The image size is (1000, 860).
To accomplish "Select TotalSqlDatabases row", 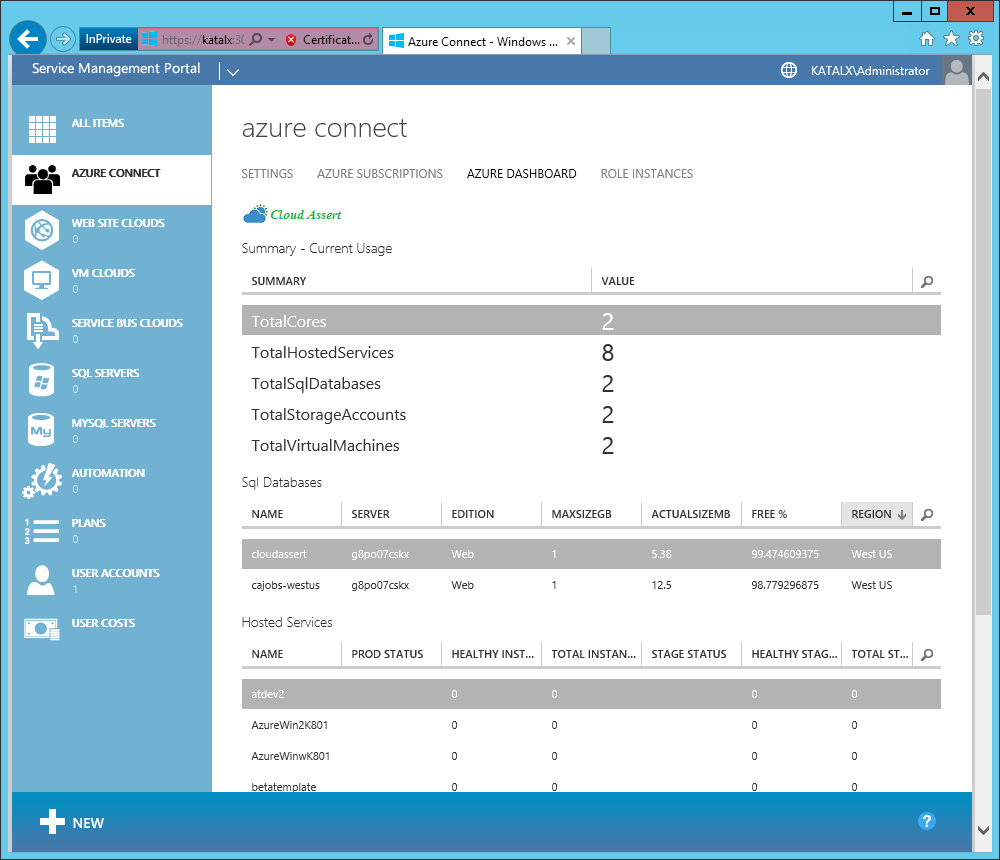I will (591, 383).
